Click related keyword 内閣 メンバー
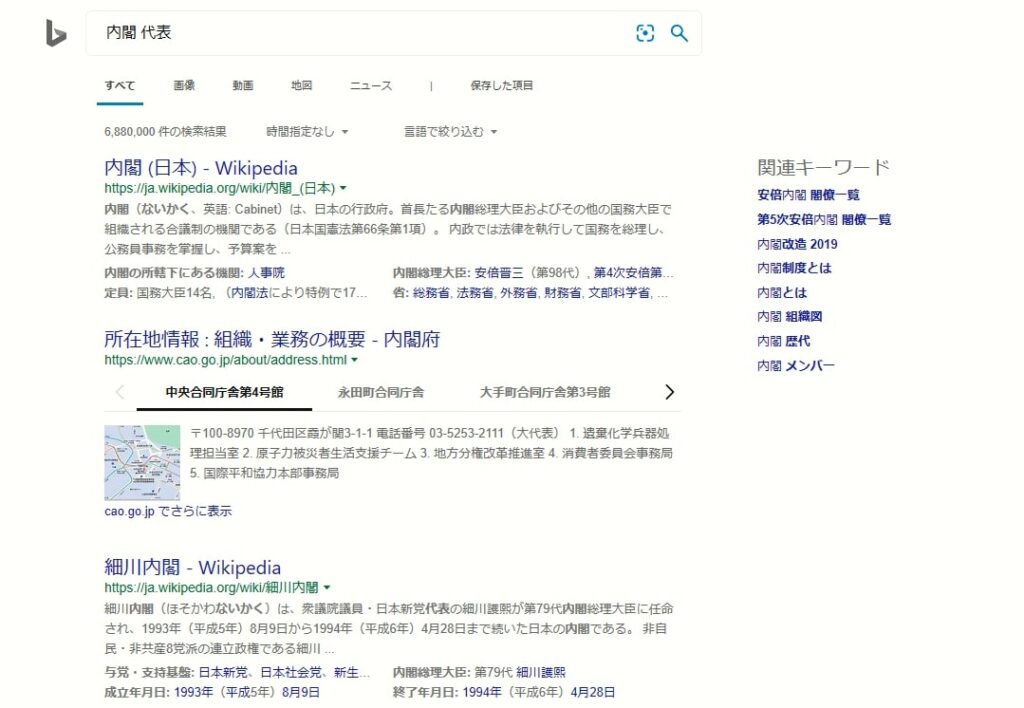The height and width of the screenshot is (708, 1024). click(x=795, y=365)
